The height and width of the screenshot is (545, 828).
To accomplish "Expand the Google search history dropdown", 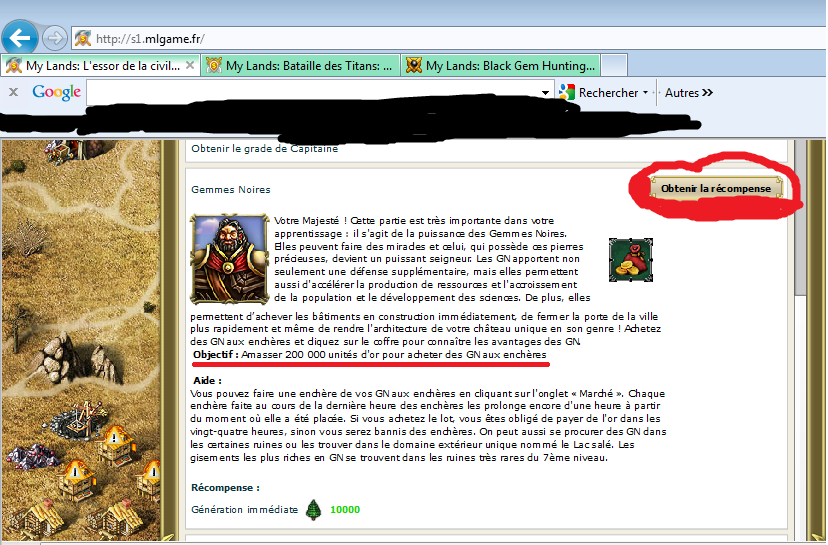I will tap(546, 93).
